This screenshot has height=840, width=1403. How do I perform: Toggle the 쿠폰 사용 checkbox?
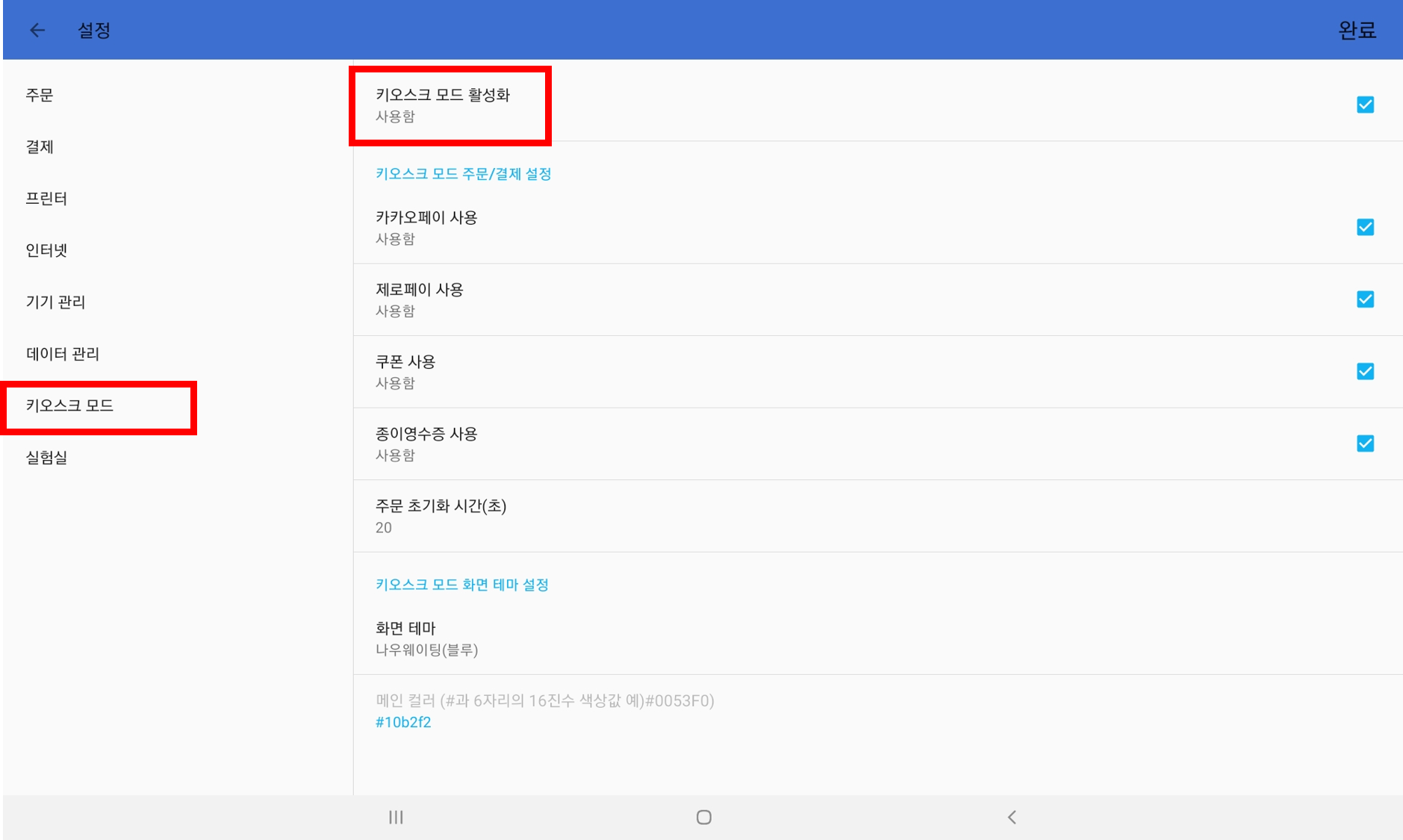pyautogui.click(x=1365, y=371)
